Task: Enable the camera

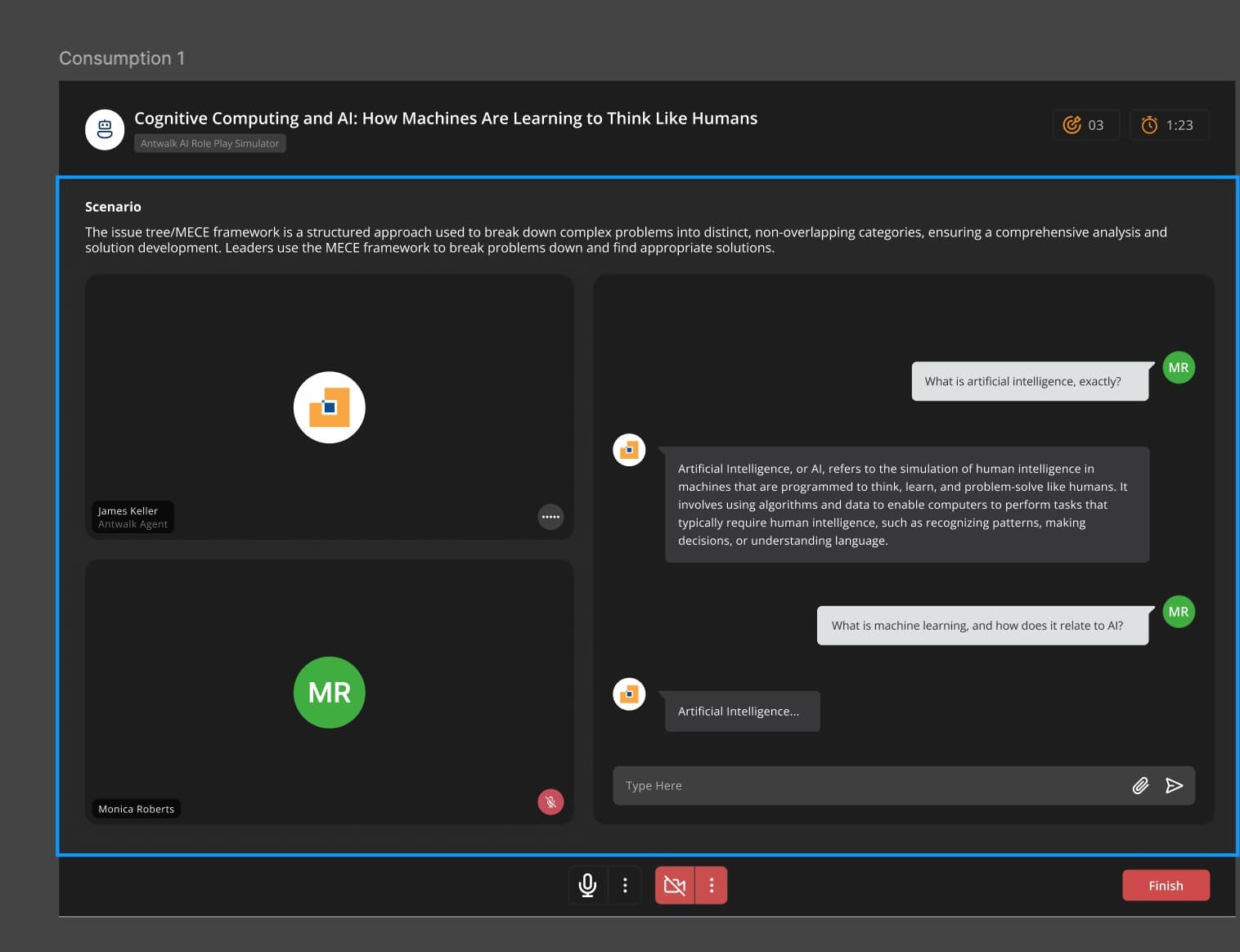Action: [x=673, y=884]
